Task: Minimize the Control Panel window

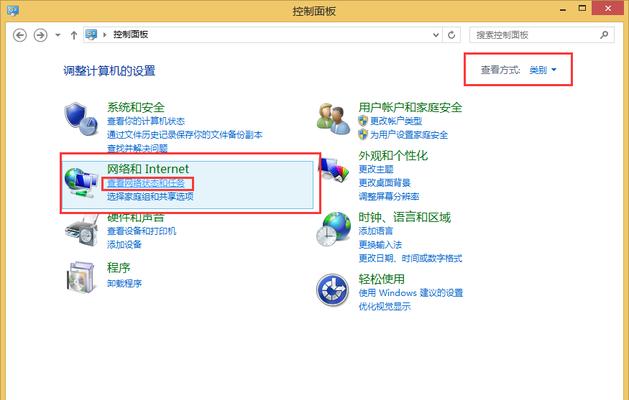Action: pos(563,9)
